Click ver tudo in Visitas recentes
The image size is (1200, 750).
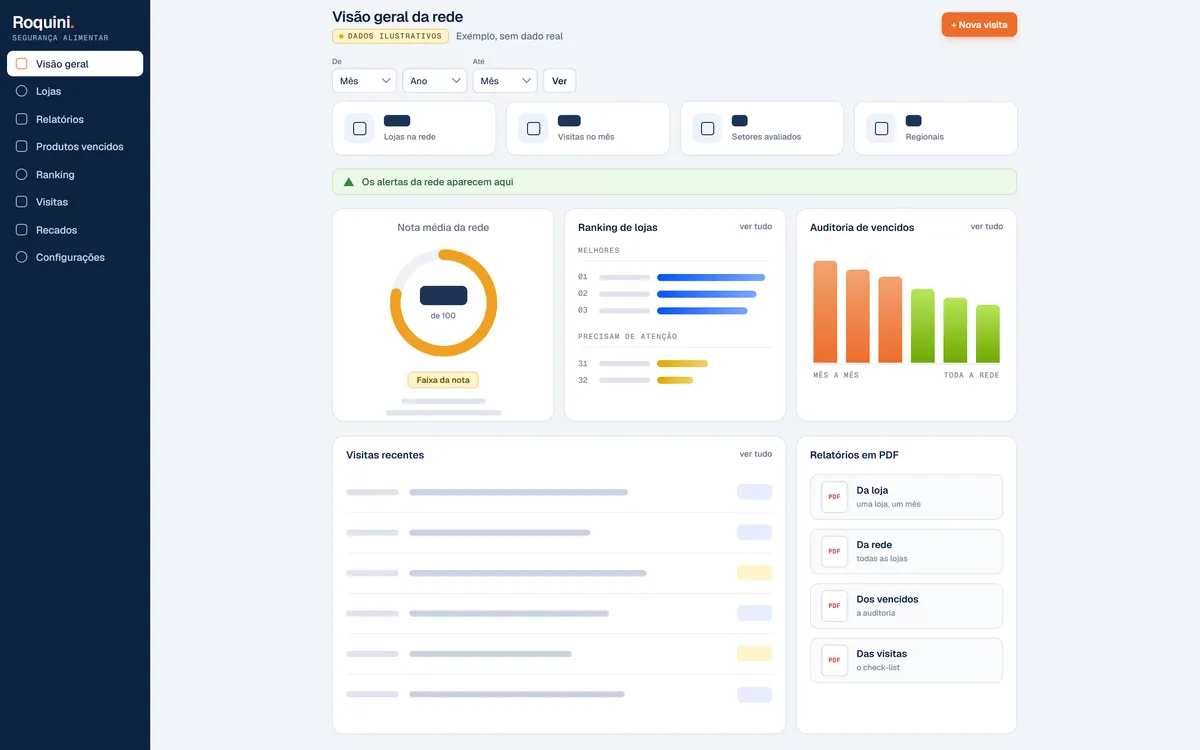pos(756,454)
